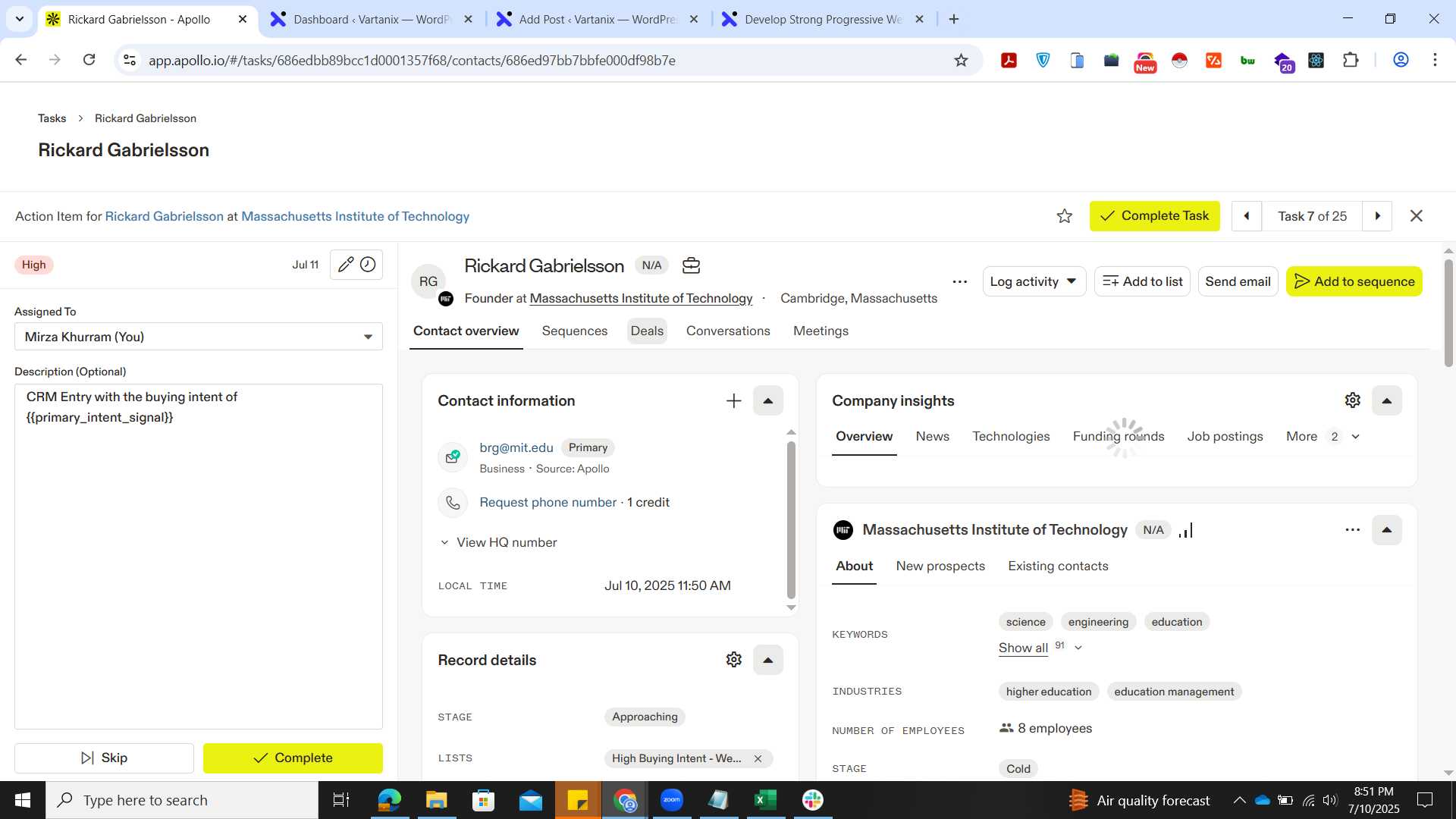Screen dimensions: 1456x819
Task: Open Log activity dropdown
Action: point(1034,281)
